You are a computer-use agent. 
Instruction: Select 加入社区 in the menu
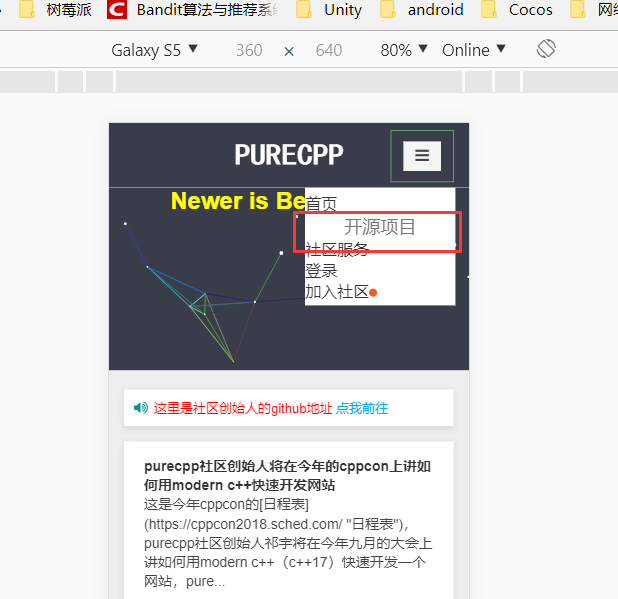tap(337, 292)
